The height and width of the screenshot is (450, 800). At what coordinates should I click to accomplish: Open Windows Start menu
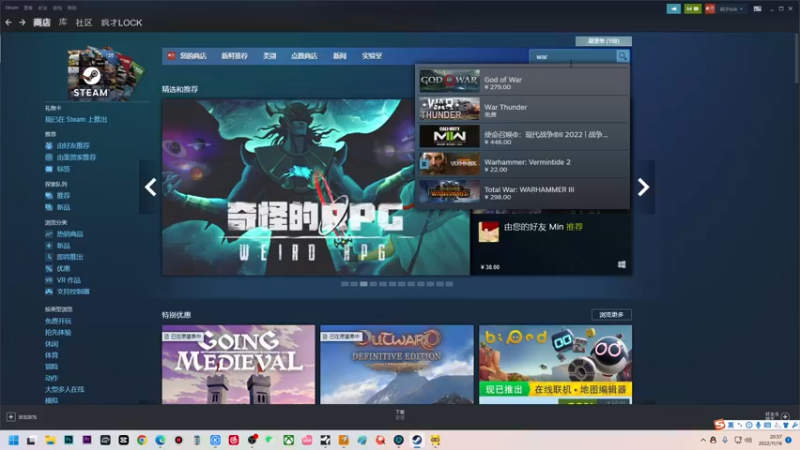14,440
